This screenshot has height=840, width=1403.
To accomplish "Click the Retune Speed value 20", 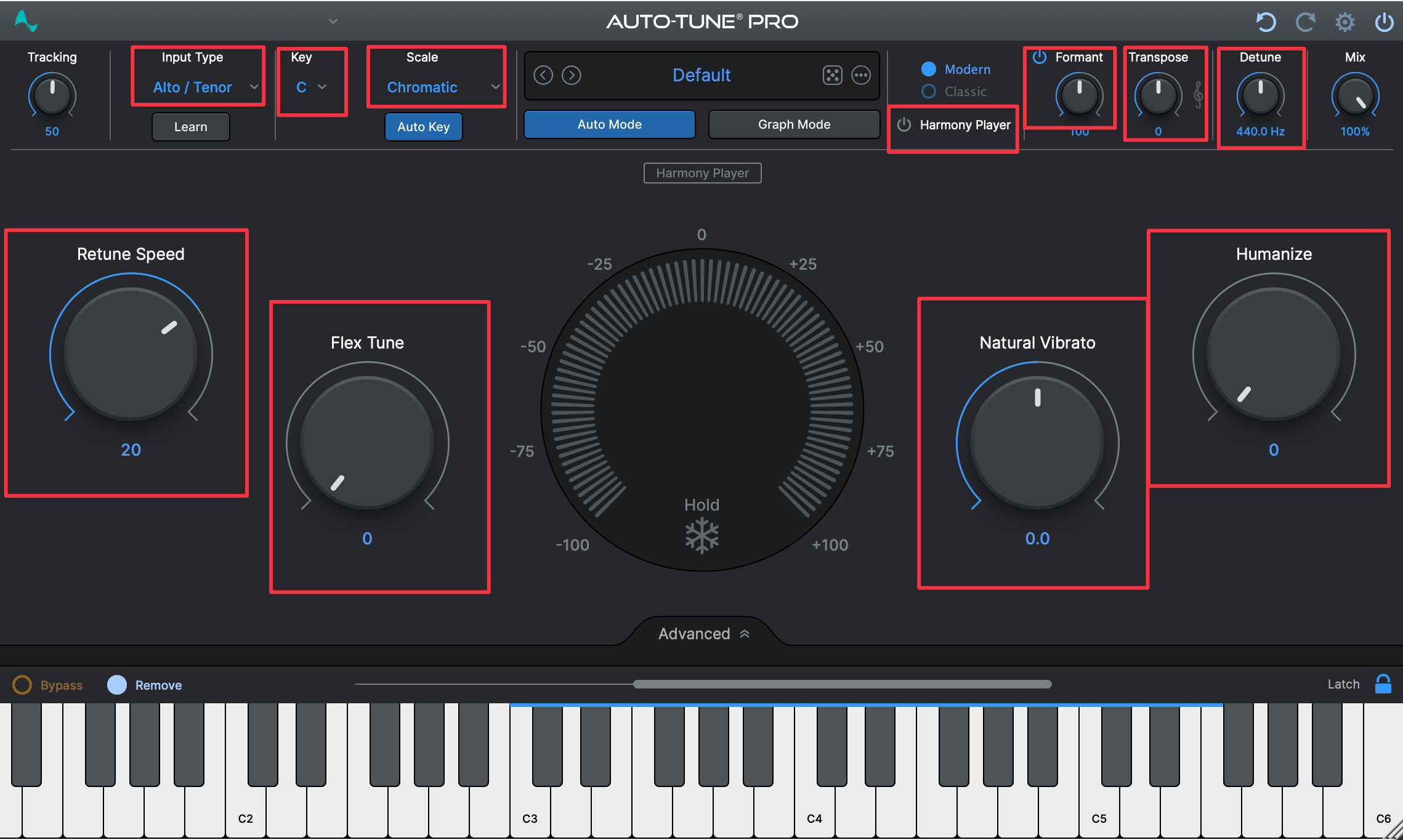I will [131, 450].
